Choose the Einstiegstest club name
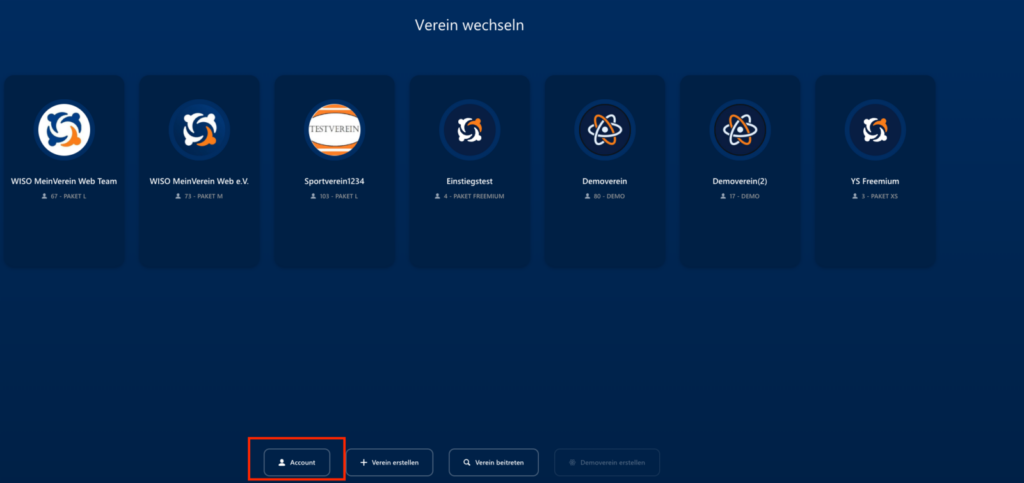The width and height of the screenshot is (1024, 483). [470, 181]
